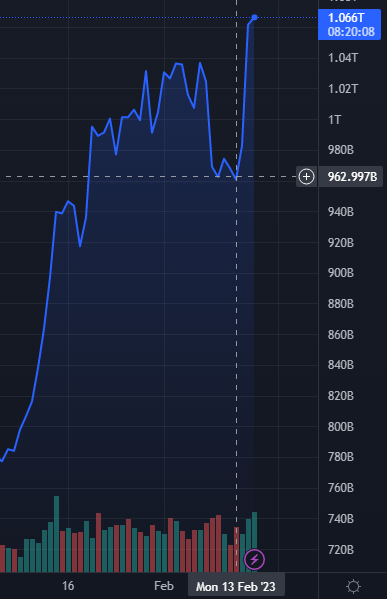The image size is (387, 599).
Task: Click the 800B price axis label
Action: tap(341, 427)
